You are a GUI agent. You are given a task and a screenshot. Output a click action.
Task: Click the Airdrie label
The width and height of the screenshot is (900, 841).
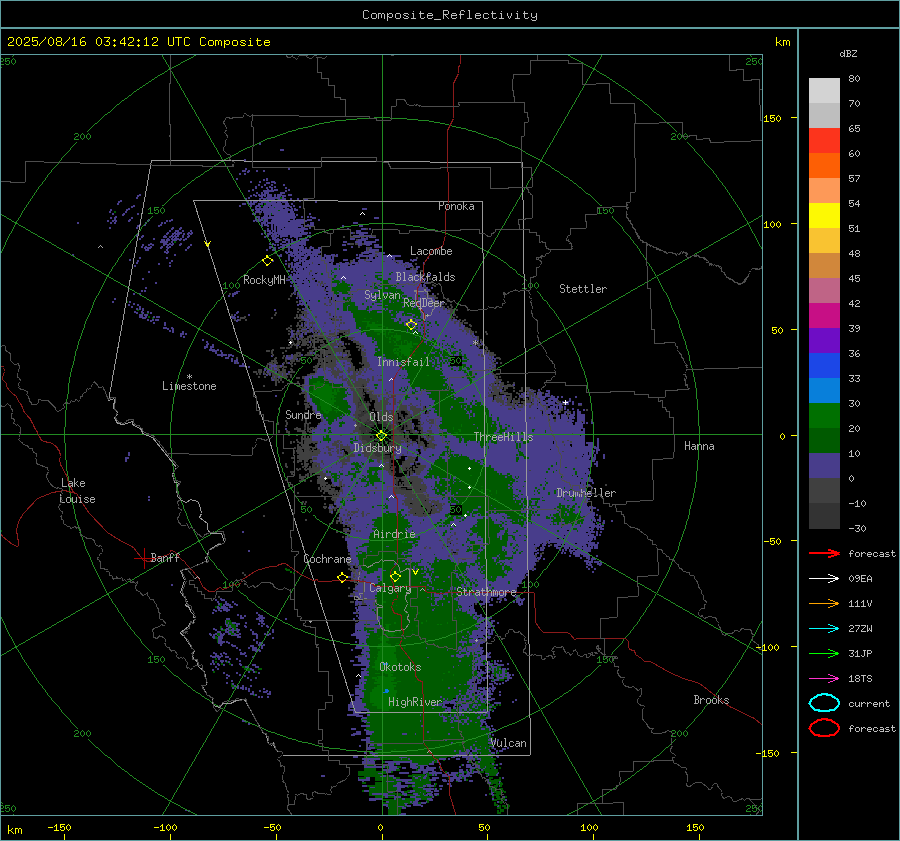[x=394, y=534]
